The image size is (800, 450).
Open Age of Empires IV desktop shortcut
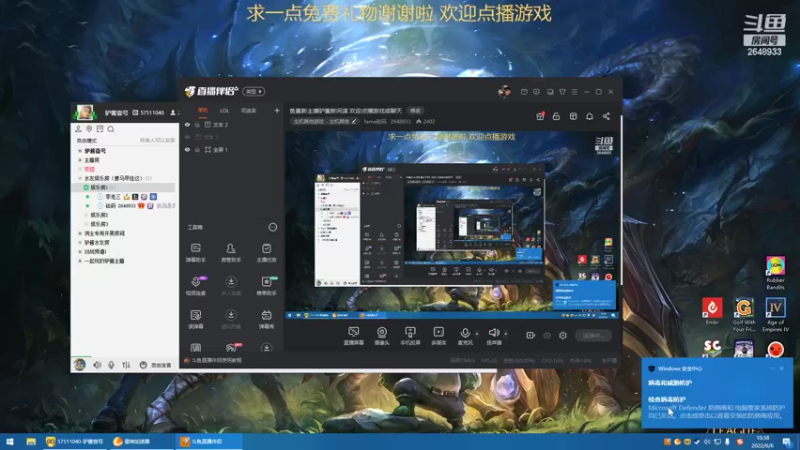776,315
